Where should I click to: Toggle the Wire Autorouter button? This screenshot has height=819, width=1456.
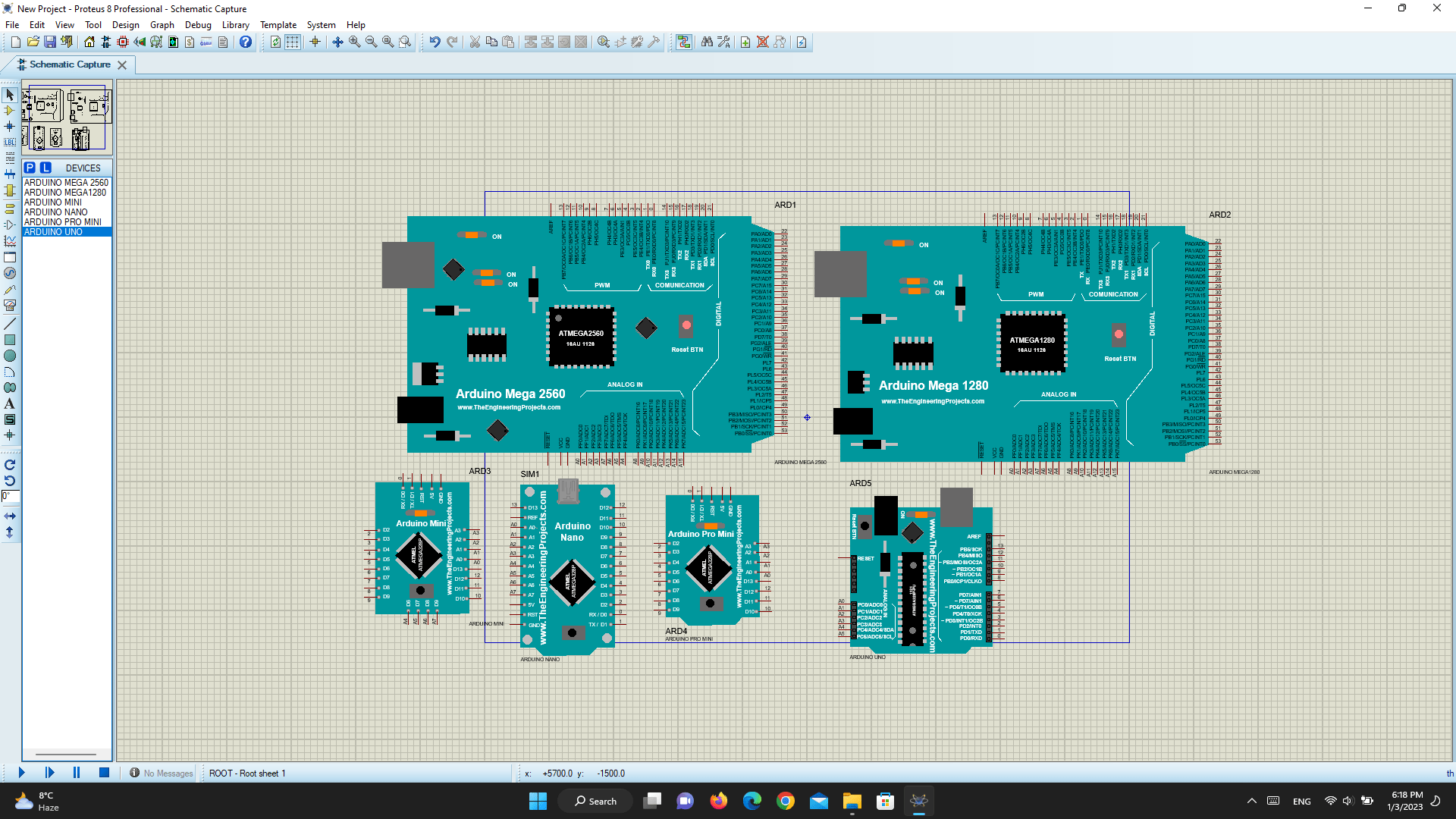684,42
